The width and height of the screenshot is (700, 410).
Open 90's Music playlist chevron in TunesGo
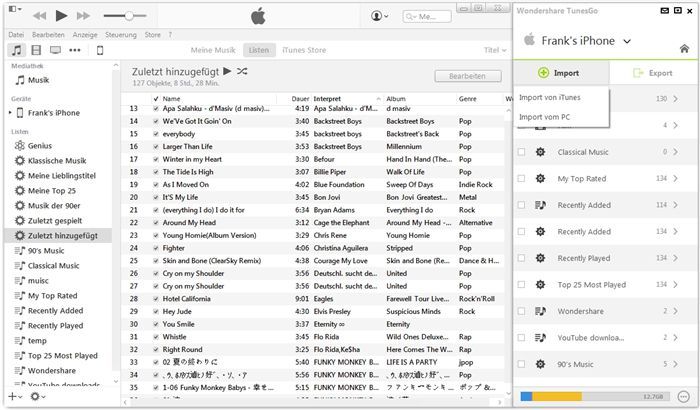[675, 364]
